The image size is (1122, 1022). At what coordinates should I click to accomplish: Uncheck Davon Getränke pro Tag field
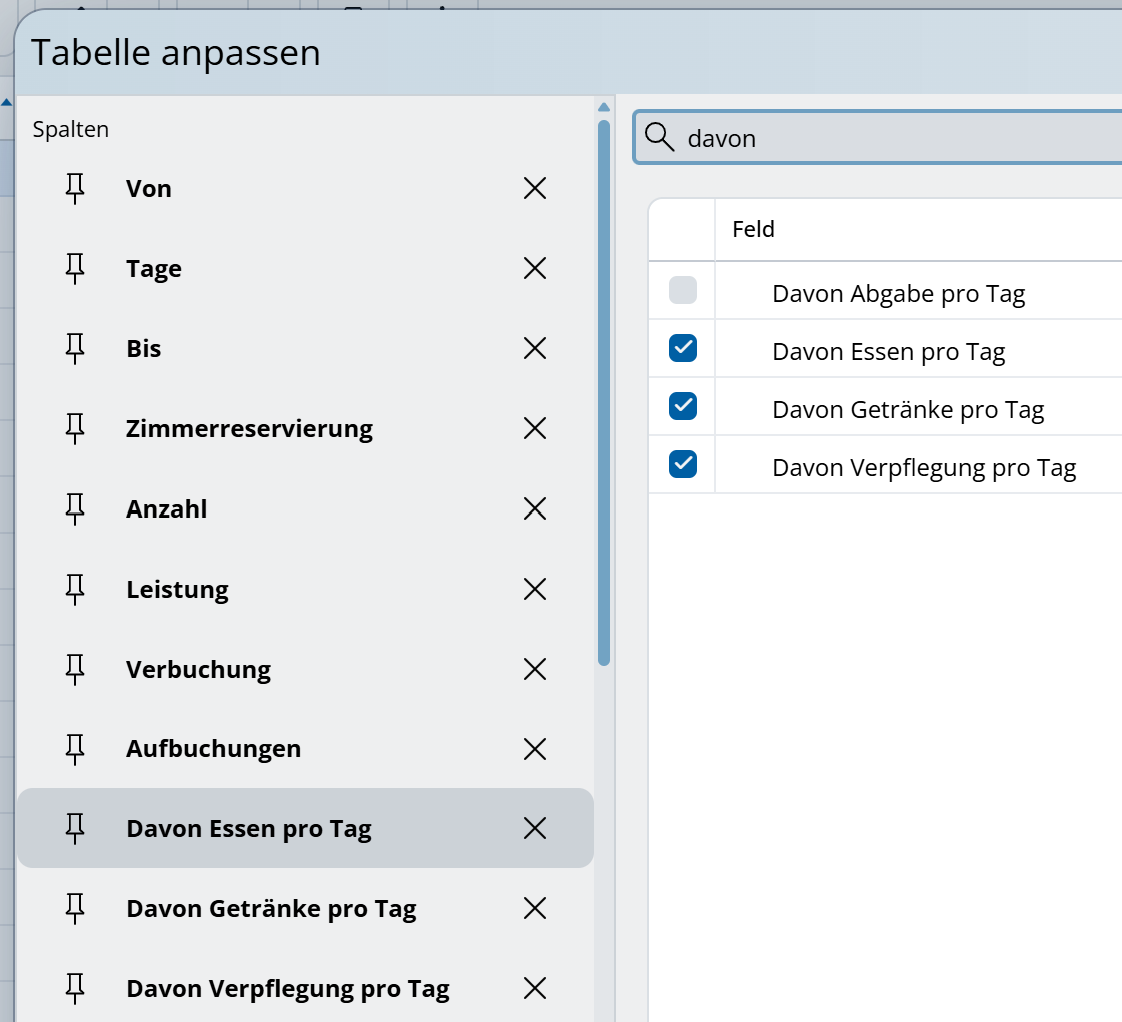pyautogui.click(x=683, y=407)
